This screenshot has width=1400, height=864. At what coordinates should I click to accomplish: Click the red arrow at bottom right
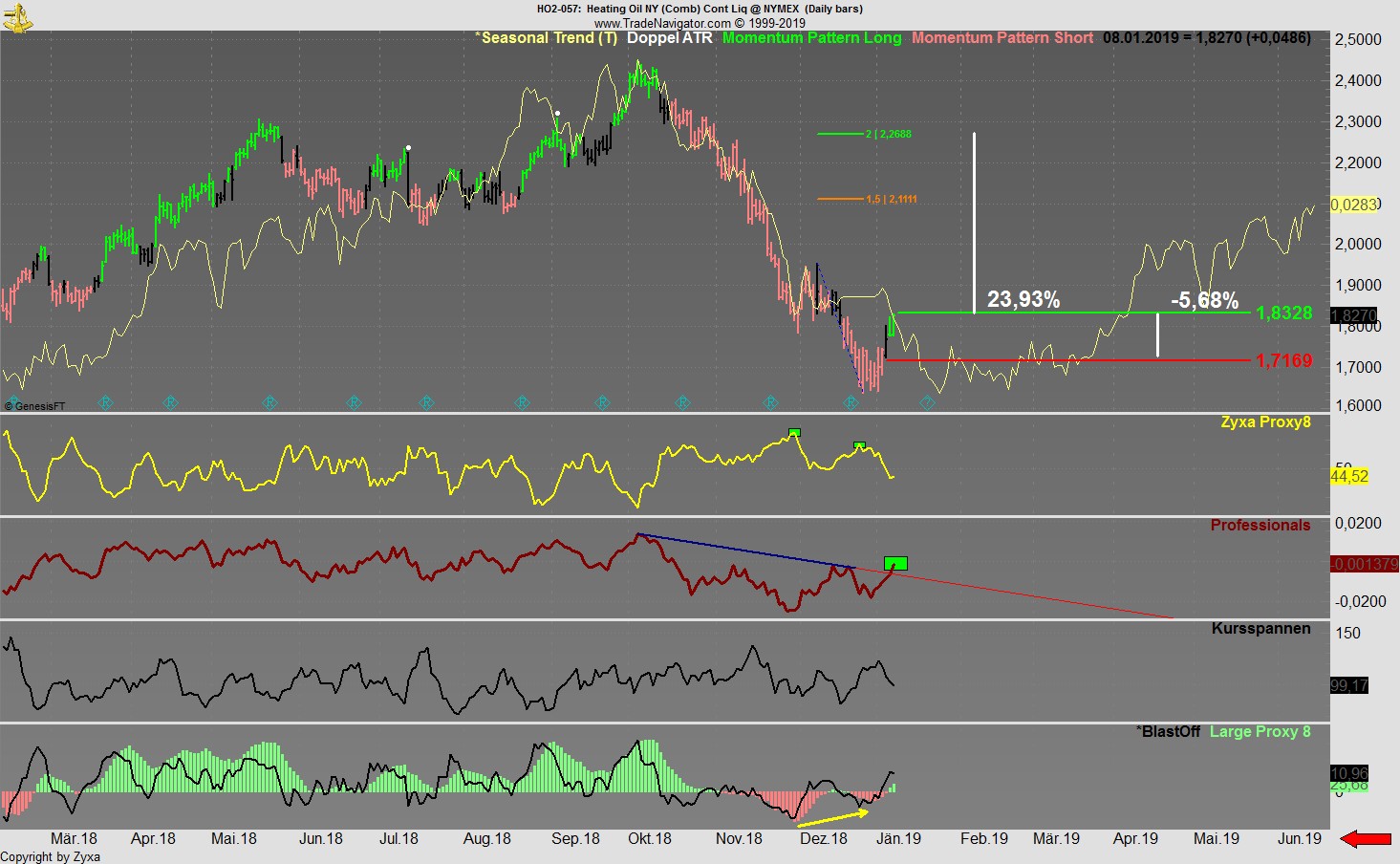click(x=1366, y=839)
